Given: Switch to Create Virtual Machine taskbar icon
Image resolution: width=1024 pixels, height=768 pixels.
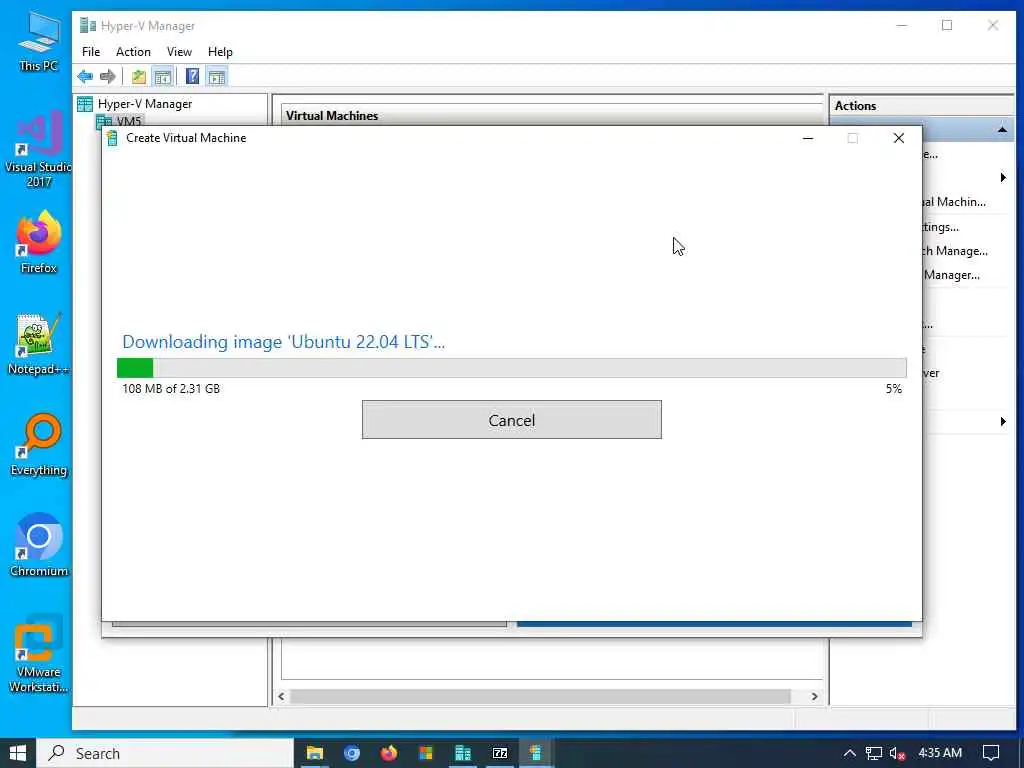Looking at the screenshot, I should coord(536,753).
